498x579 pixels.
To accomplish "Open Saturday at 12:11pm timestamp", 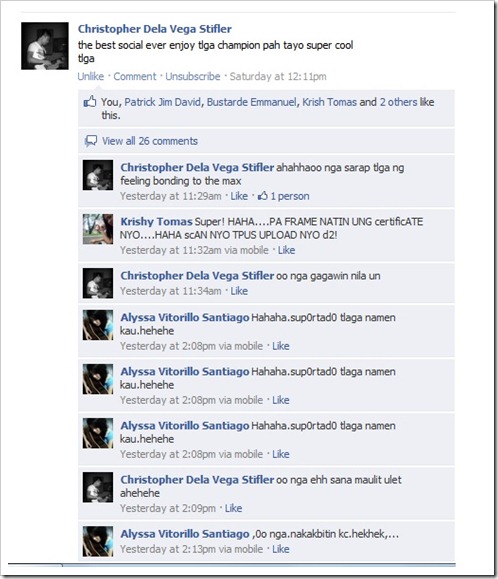I will coord(278,76).
